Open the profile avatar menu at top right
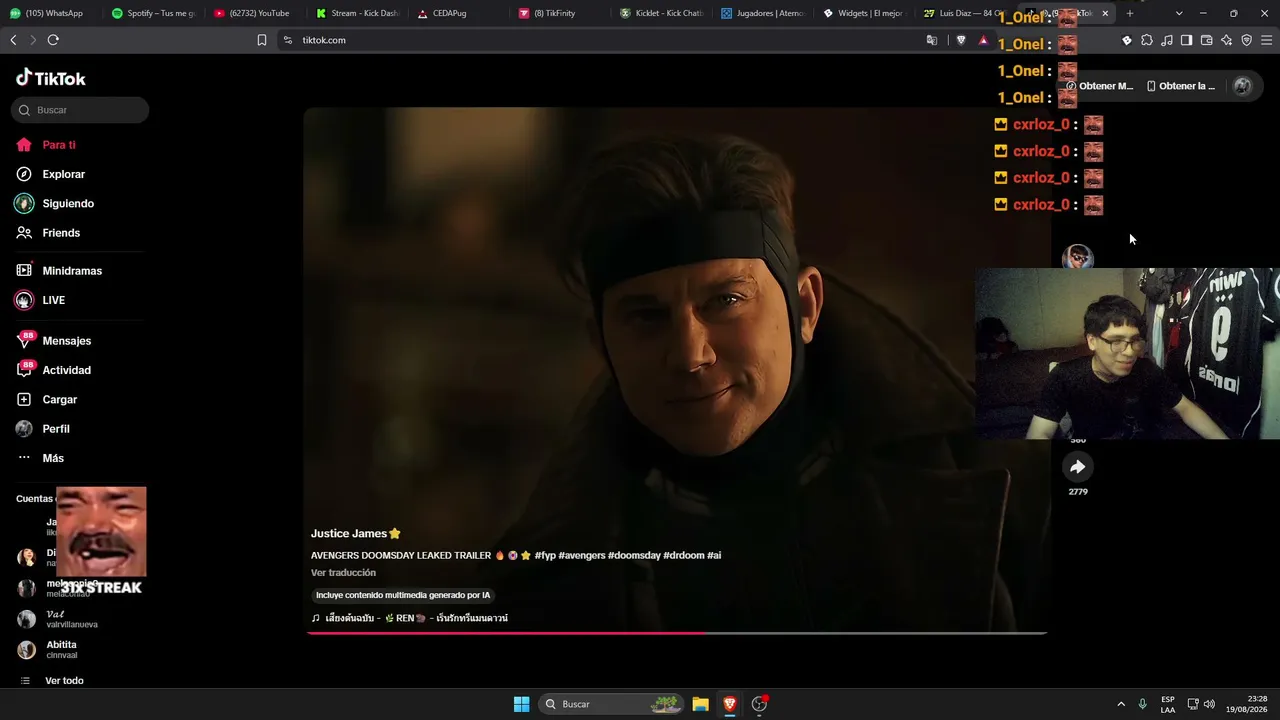The height and width of the screenshot is (720, 1280). click(1243, 86)
